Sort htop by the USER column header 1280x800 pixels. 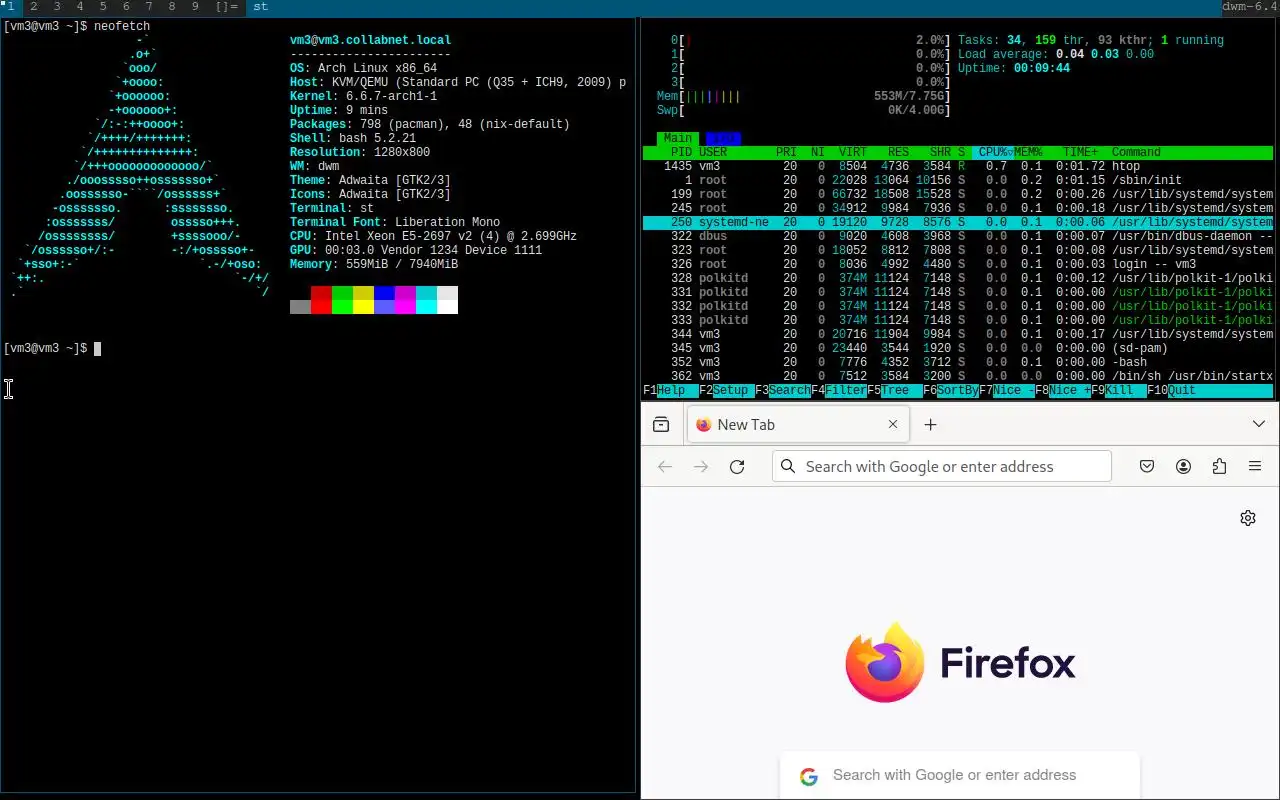tap(713, 152)
